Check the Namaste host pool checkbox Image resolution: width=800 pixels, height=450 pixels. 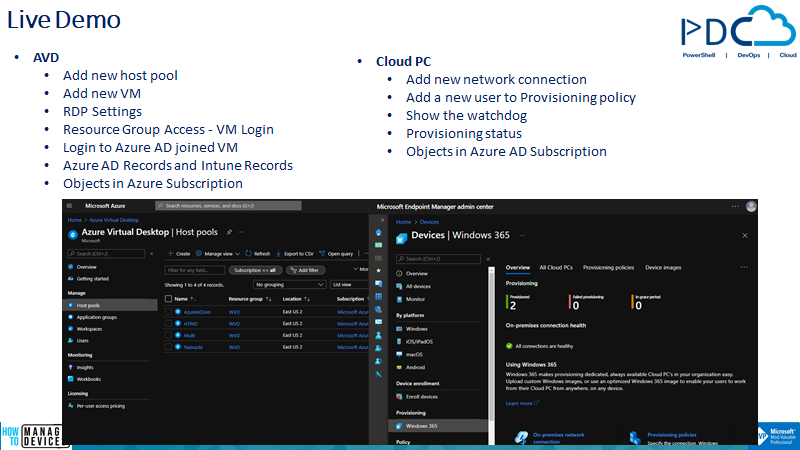[x=168, y=347]
